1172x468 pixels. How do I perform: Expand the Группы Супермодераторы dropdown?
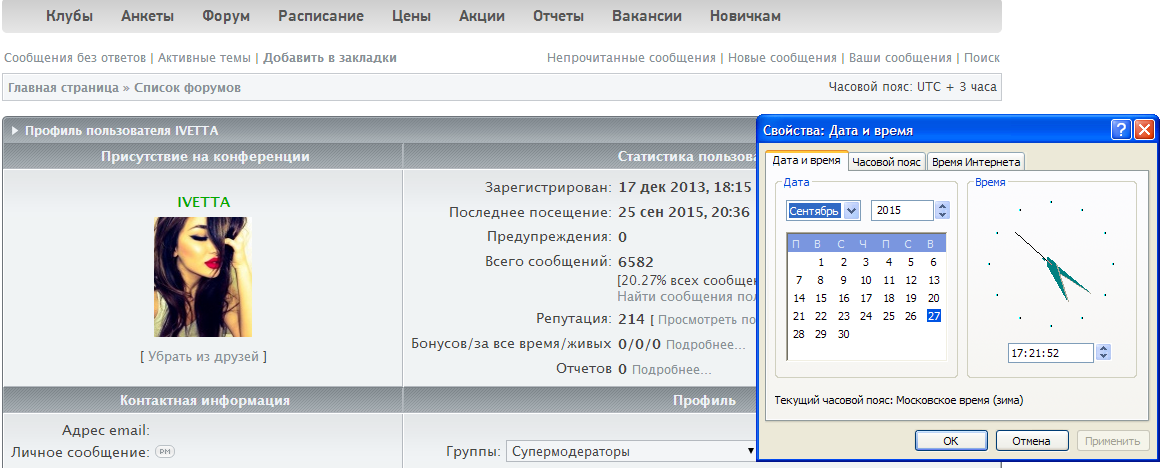tap(630, 452)
